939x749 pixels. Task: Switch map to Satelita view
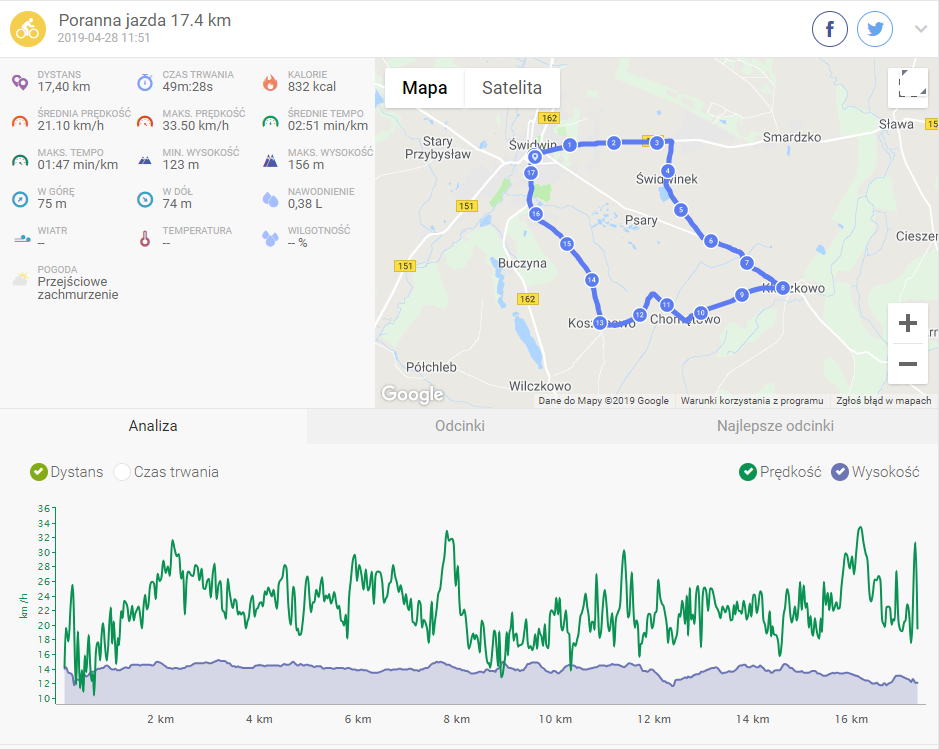coord(512,88)
